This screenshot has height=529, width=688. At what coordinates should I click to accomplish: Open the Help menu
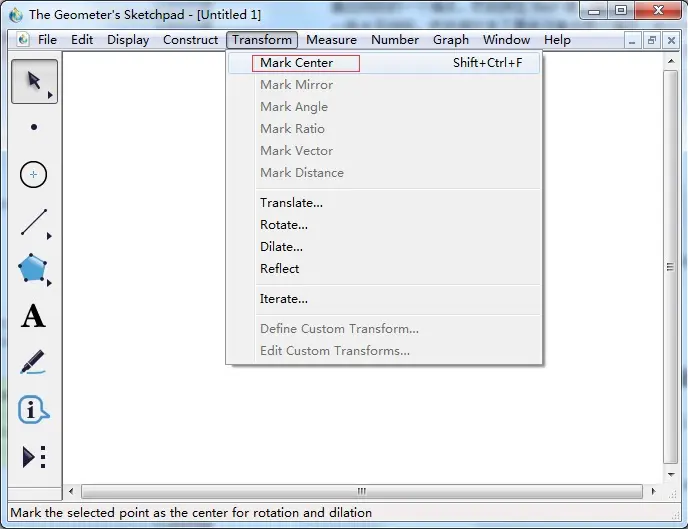557,40
